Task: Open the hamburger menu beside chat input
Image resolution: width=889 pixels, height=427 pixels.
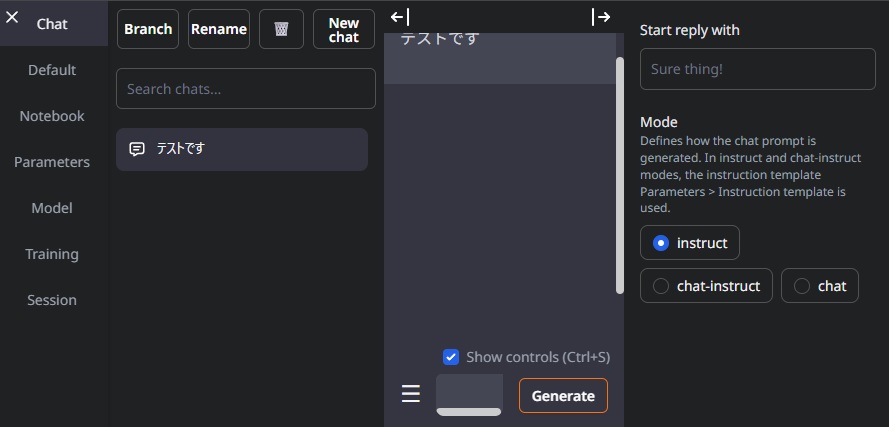Action: point(411,394)
